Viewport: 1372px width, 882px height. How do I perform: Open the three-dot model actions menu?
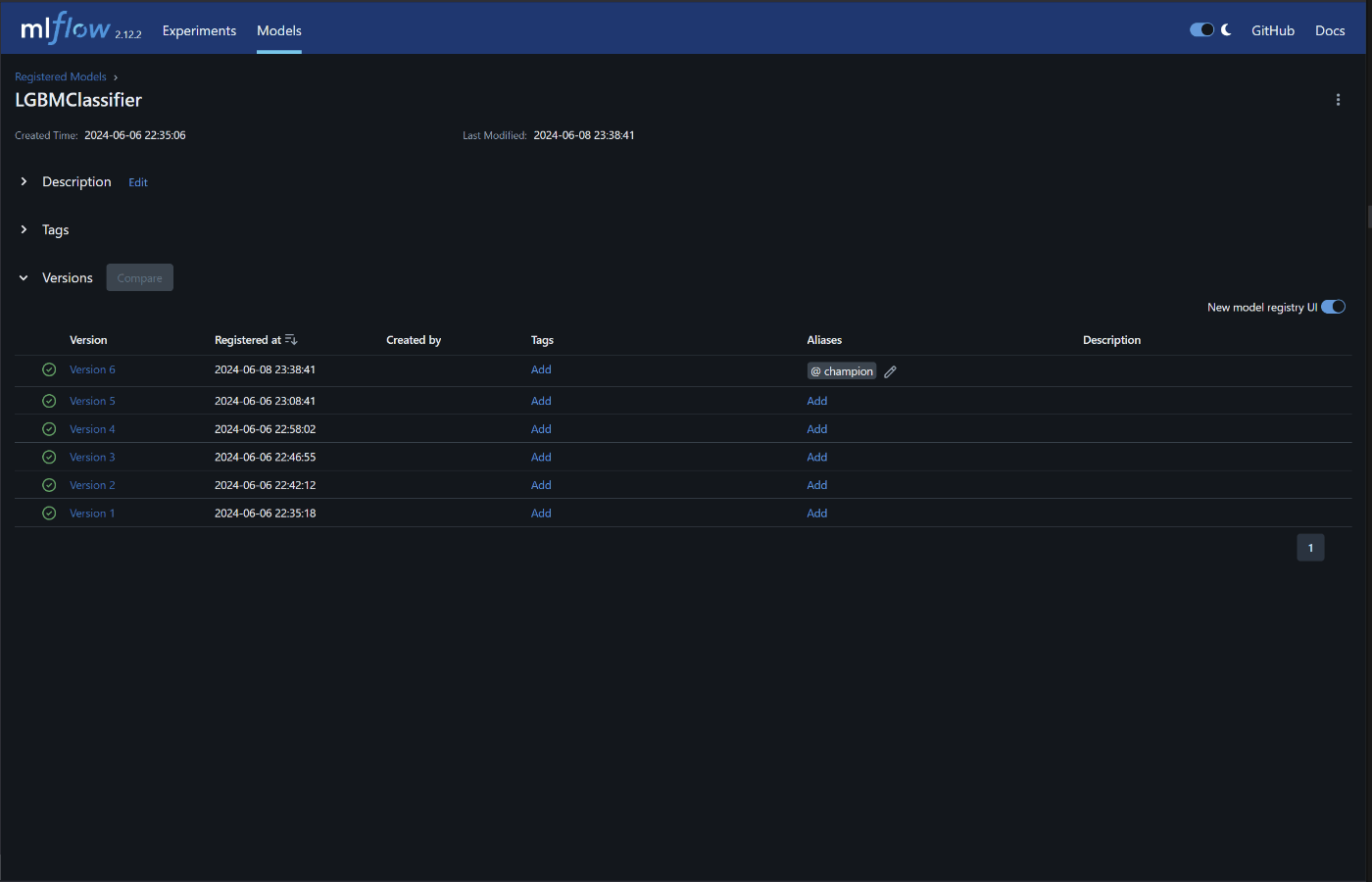pyautogui.click(x=1338, y=100)
